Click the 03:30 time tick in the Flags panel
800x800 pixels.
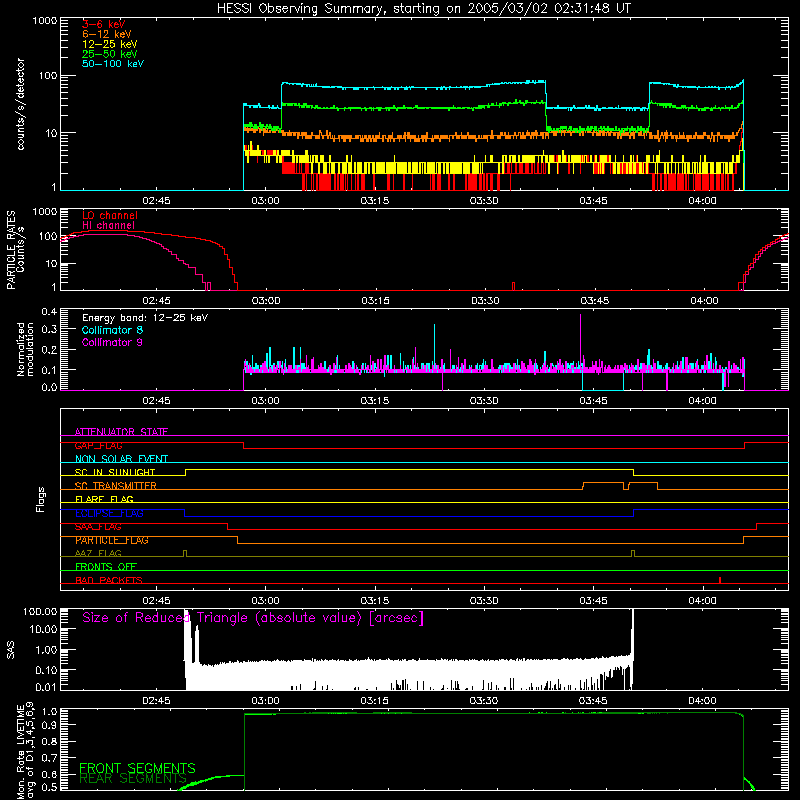point(484,601)
